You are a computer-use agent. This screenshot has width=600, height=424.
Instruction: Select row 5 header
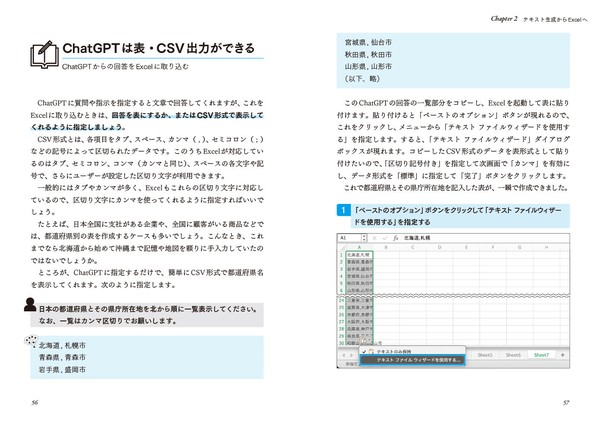[341, 283]
